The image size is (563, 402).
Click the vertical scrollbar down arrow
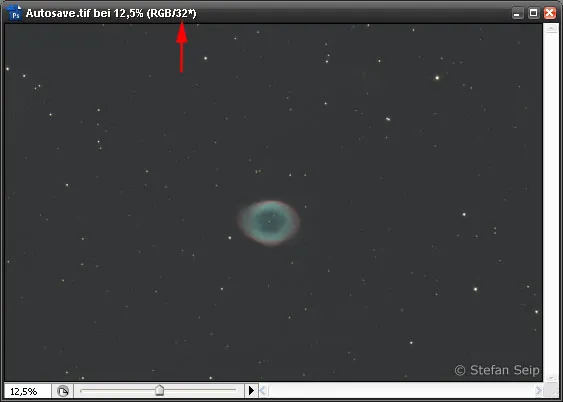(551, 377)
